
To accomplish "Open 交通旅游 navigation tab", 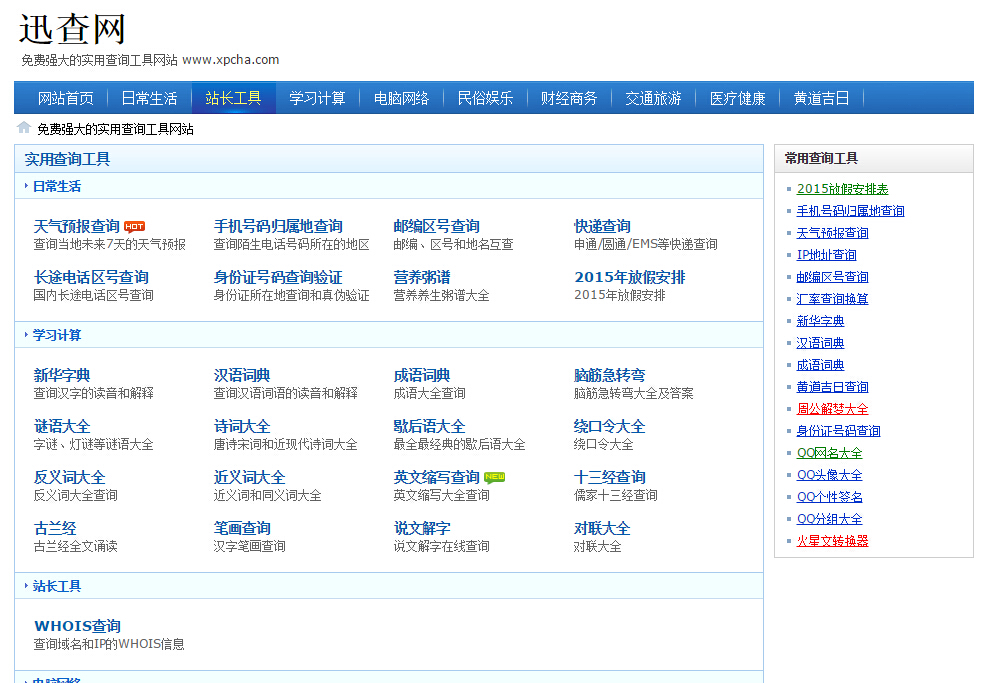I will pos(653,99).
